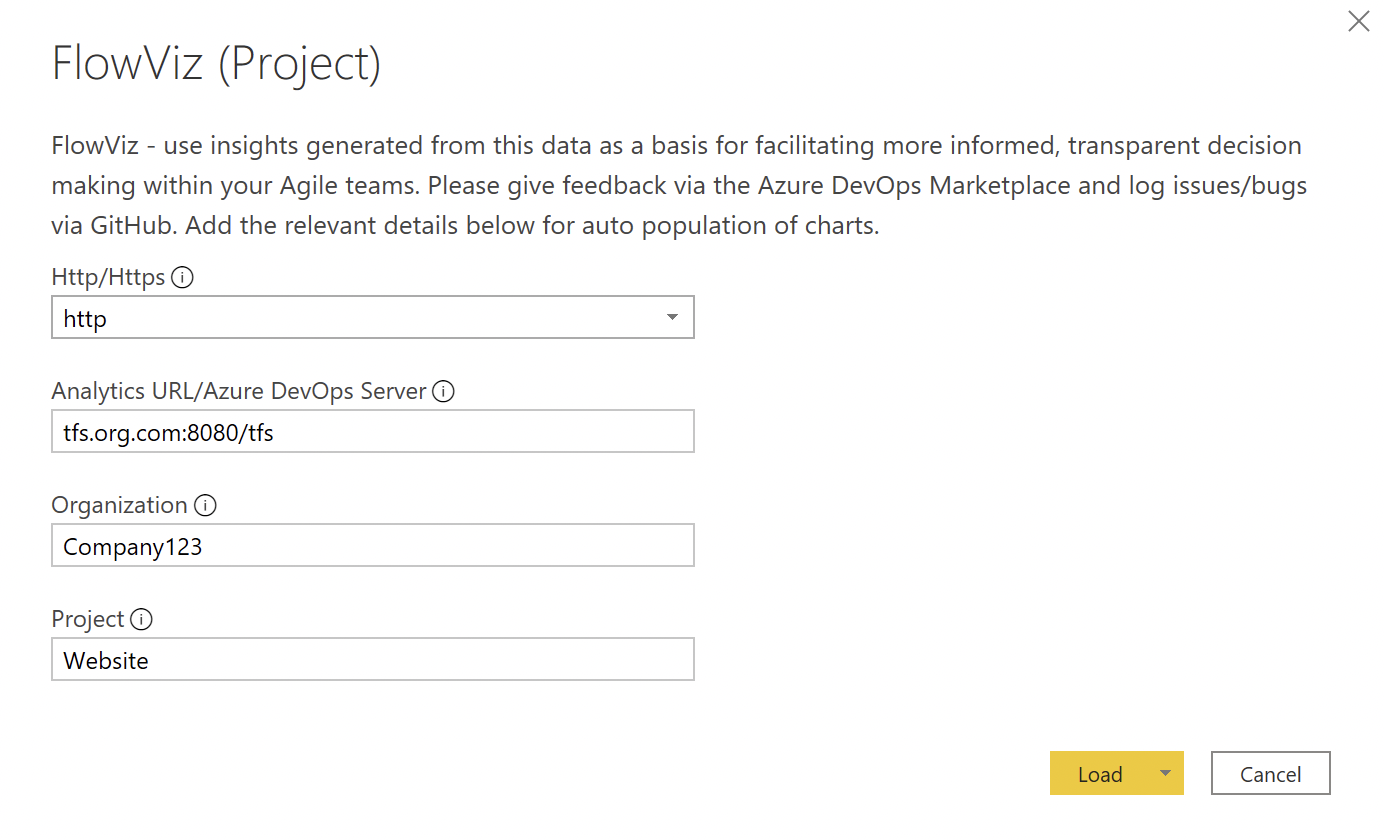
Task: Expand the Load button dropdown arrow
Action: coord(1165,774)
